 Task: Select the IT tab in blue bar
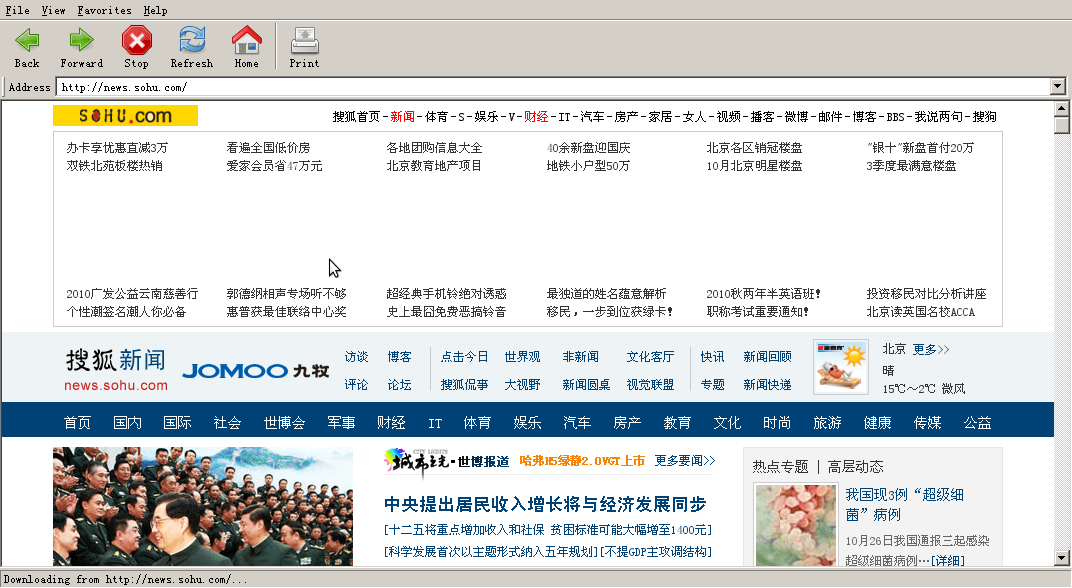point(435,423)
